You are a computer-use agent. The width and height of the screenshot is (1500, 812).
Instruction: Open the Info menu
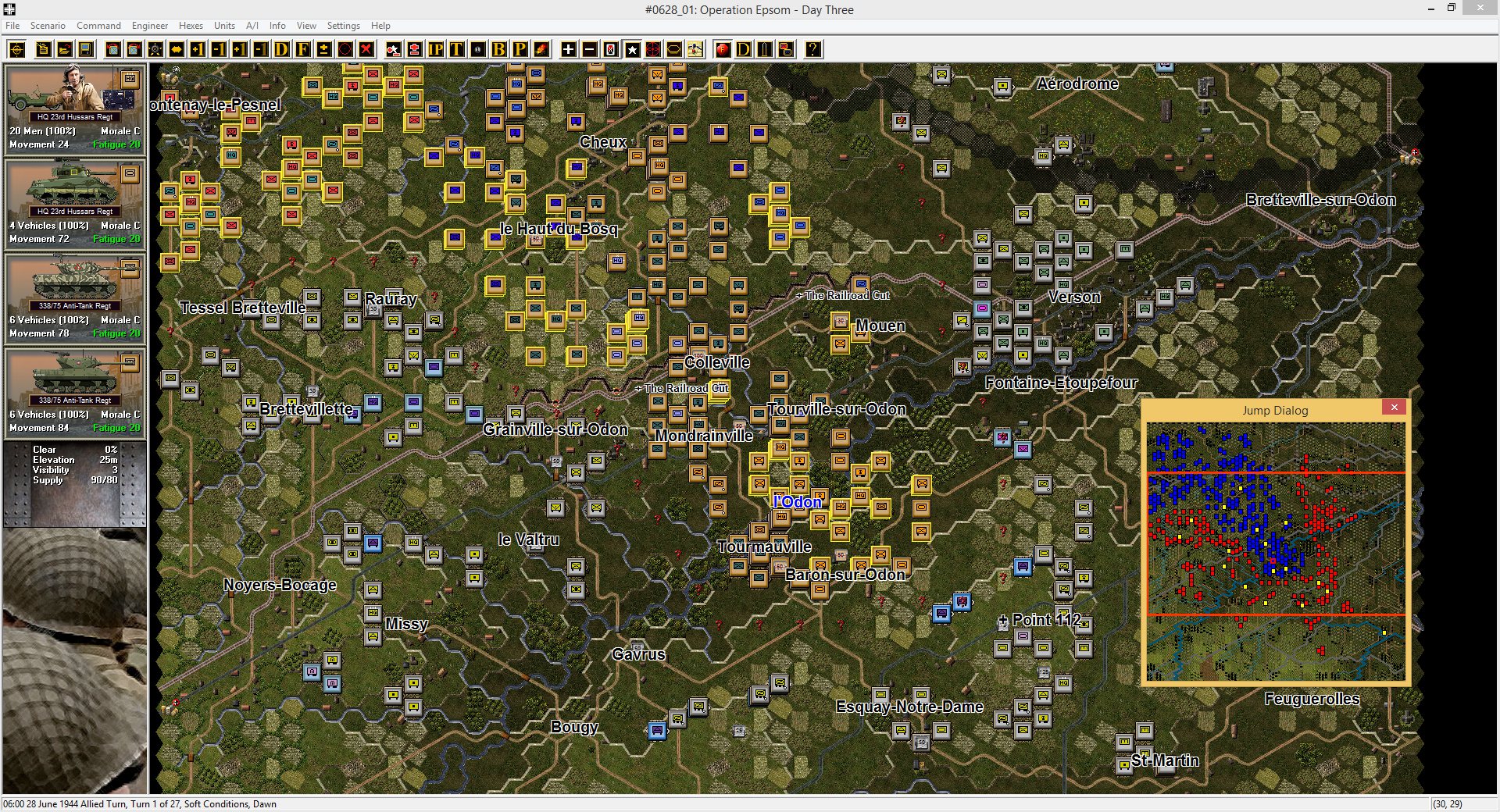pos(277,26)
